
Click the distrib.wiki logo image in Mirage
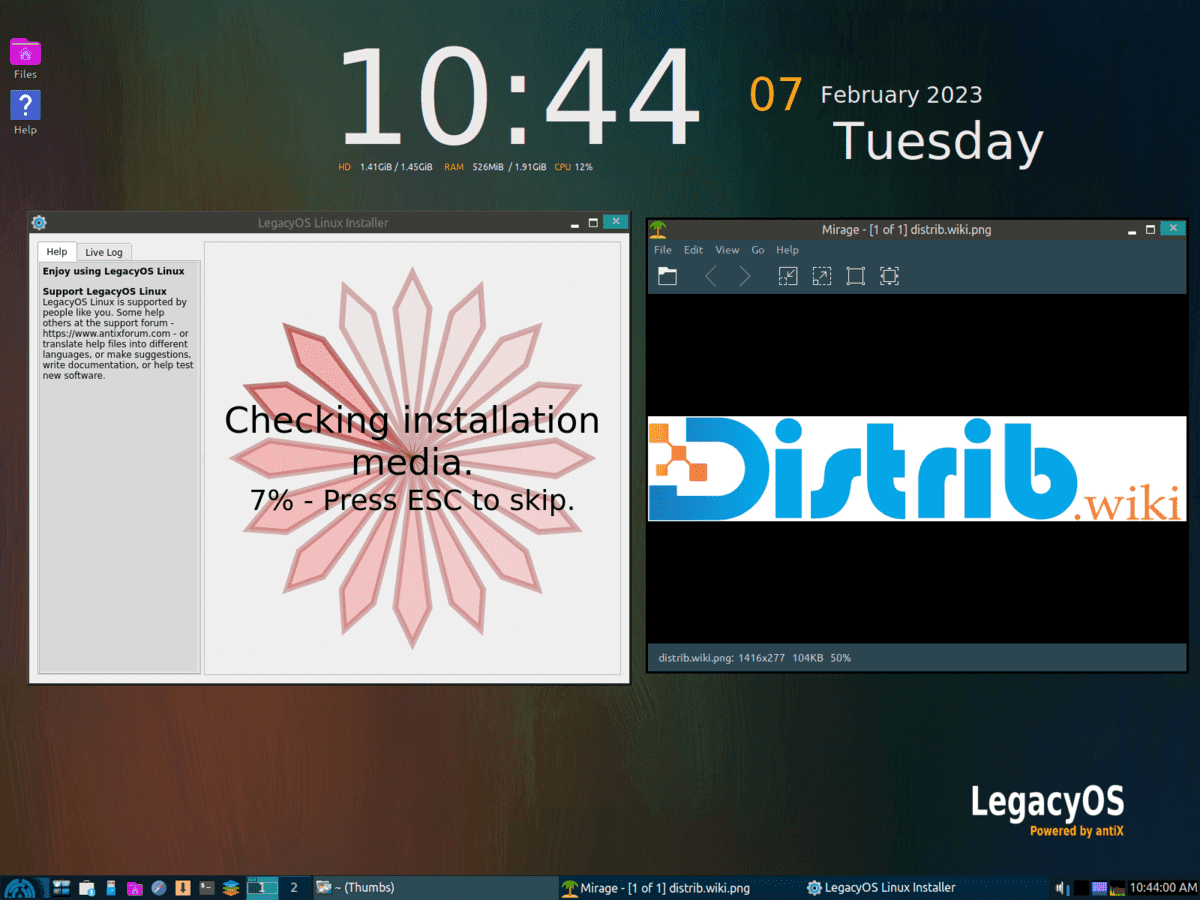click(x=917, y=469)
